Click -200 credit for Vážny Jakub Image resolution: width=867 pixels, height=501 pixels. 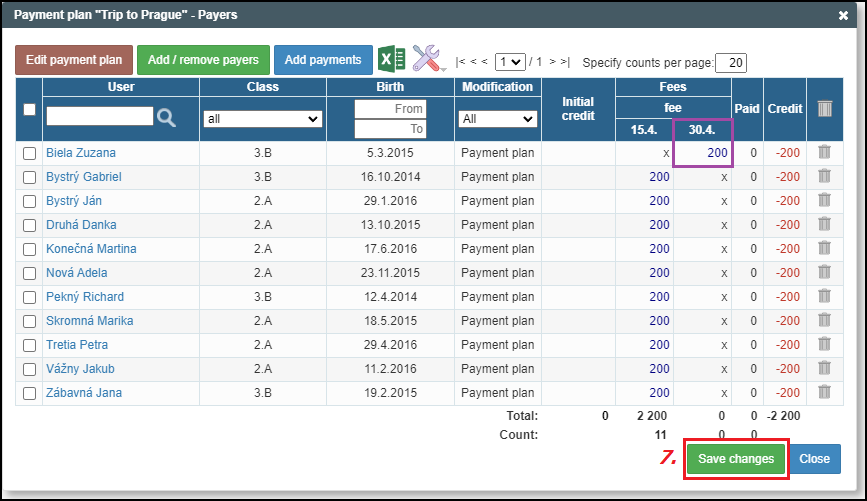[x=787, y=369]
